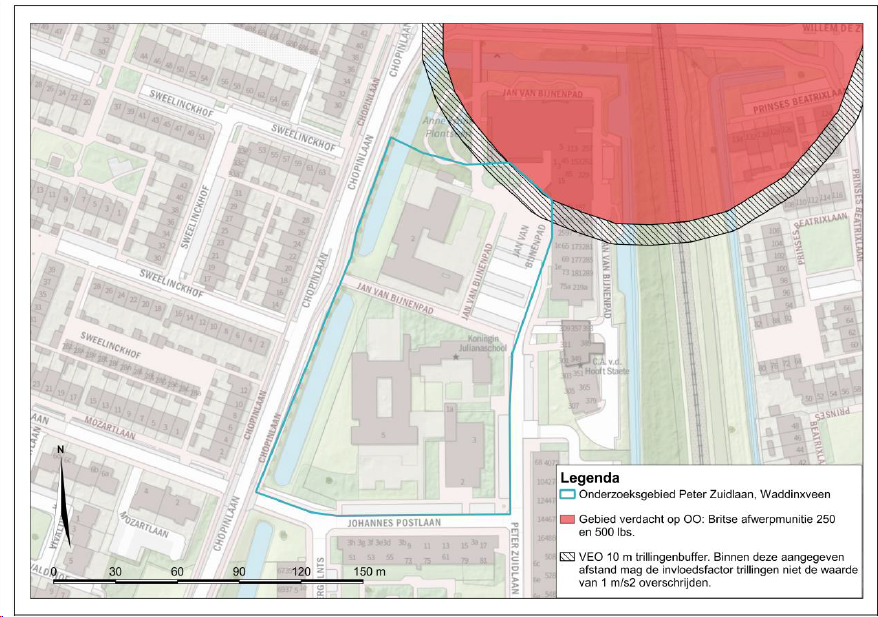
Task: Click the red legend swatch for suspected area
Action: click(568, 519)
